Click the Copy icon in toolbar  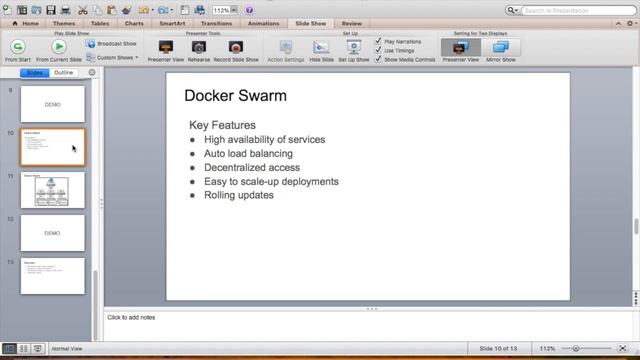click(x=97, y=10)
